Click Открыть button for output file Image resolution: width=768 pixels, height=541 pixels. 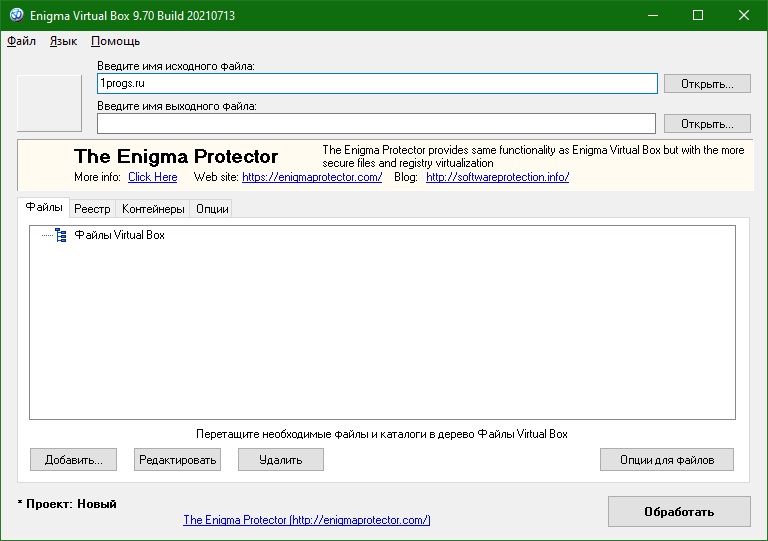point(707,124)
